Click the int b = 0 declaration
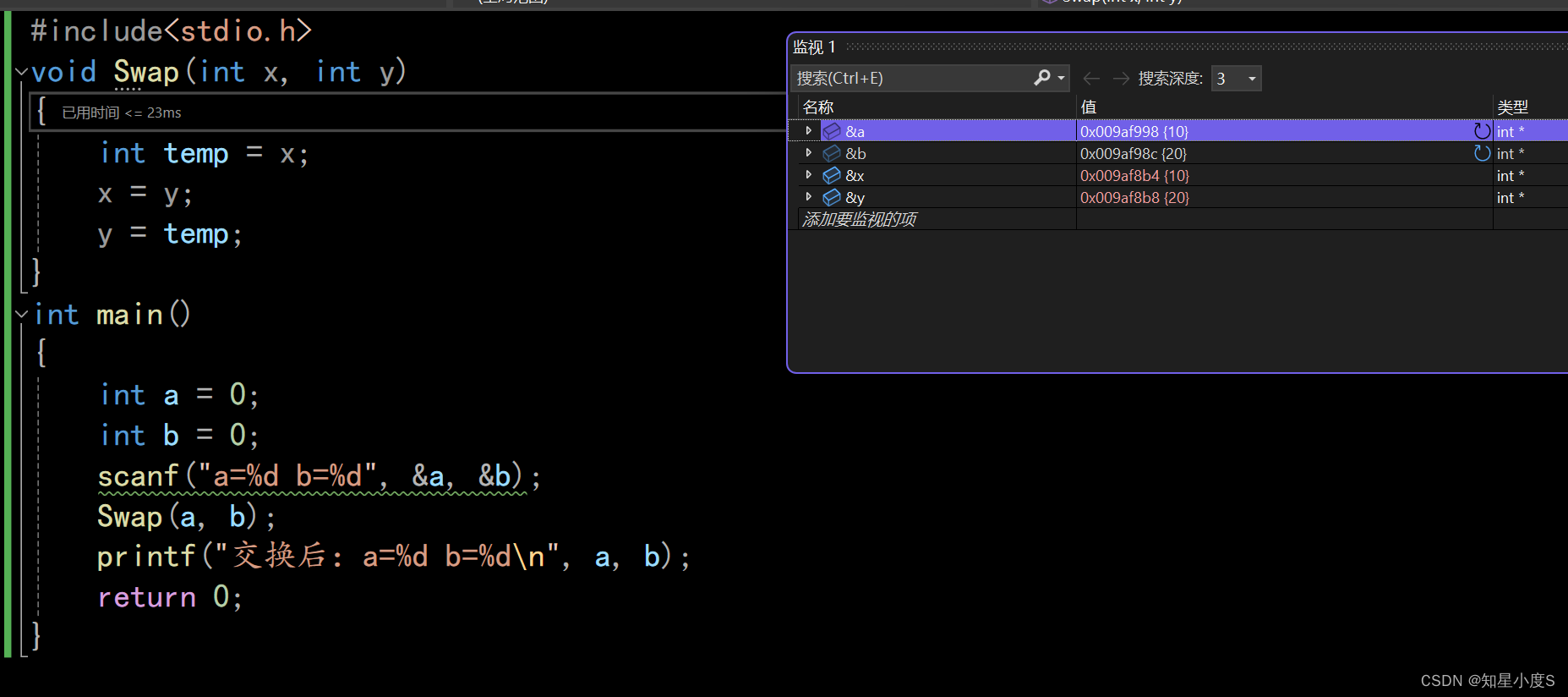 tap(178, 436)
